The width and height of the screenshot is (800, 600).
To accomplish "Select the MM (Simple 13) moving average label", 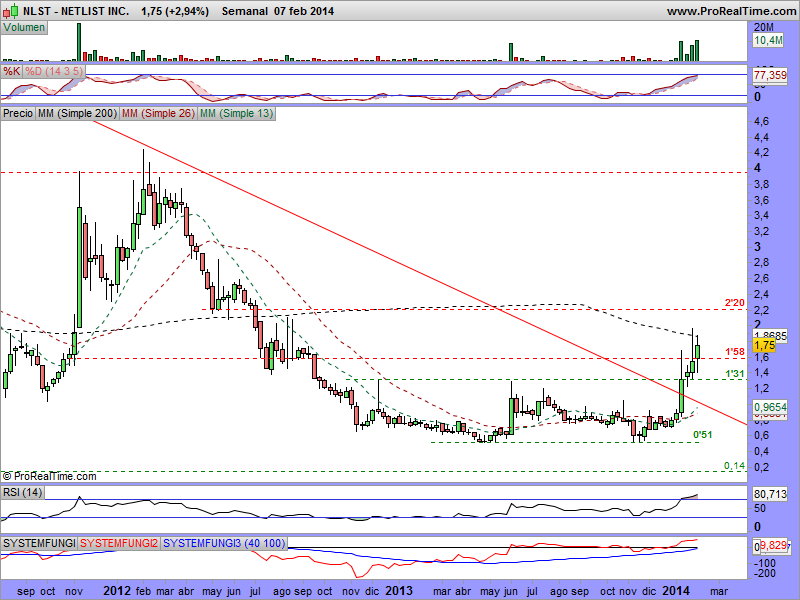I will [236, 113].
